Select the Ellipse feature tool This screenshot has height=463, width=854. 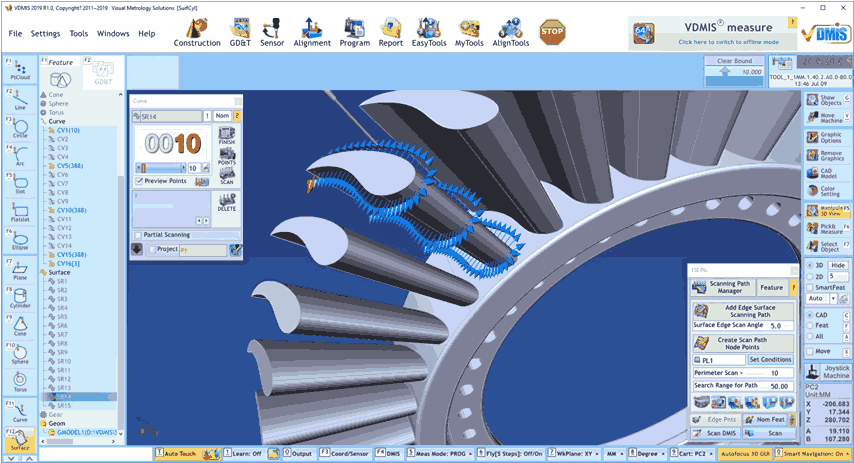point(20,240)
